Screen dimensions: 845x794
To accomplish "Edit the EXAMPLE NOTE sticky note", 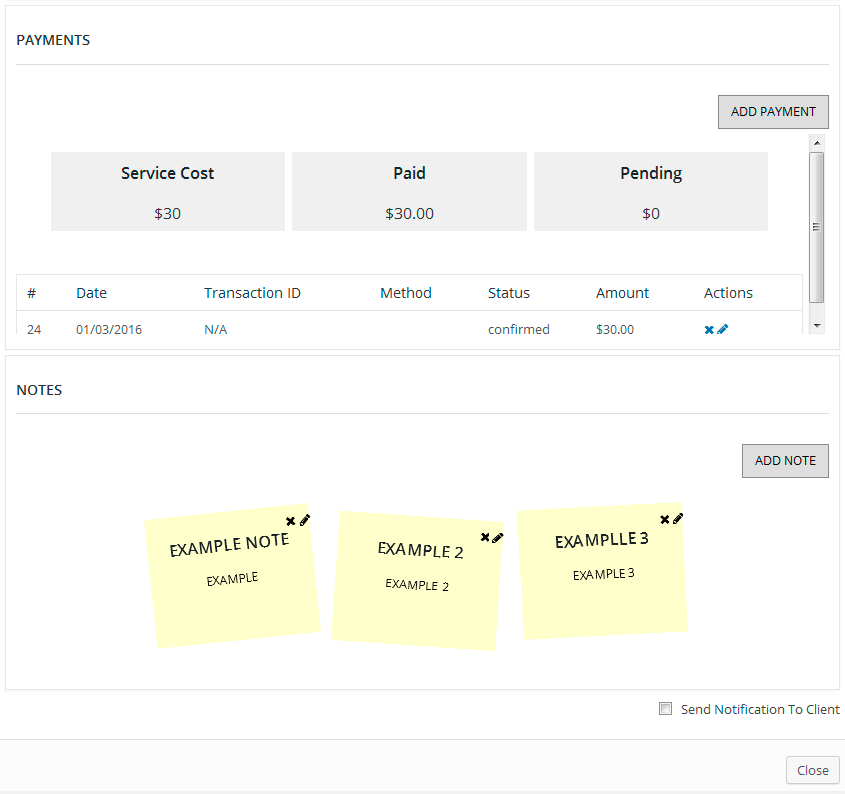I will point(305,520).
